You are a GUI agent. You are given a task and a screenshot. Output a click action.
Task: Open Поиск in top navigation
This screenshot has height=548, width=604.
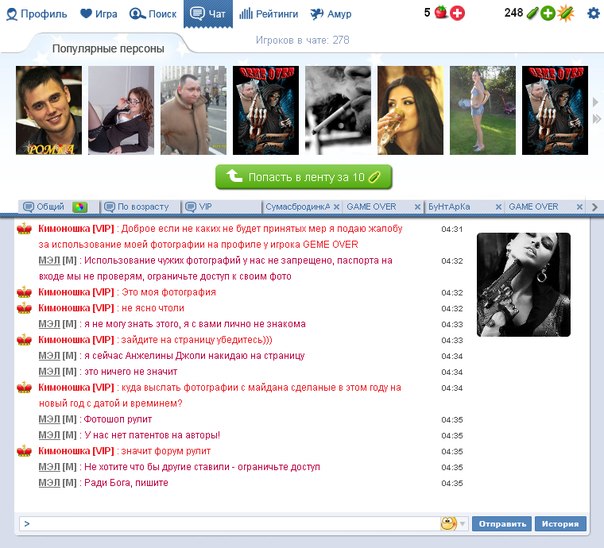154,14
